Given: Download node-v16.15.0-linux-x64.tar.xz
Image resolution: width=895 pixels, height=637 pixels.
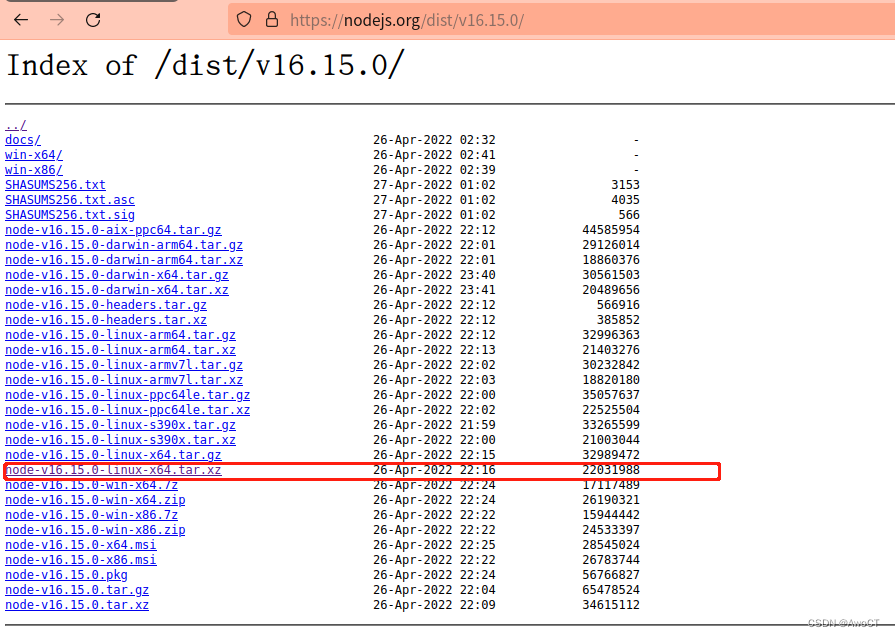Looking at the screenshot, I should pos(112,470).
